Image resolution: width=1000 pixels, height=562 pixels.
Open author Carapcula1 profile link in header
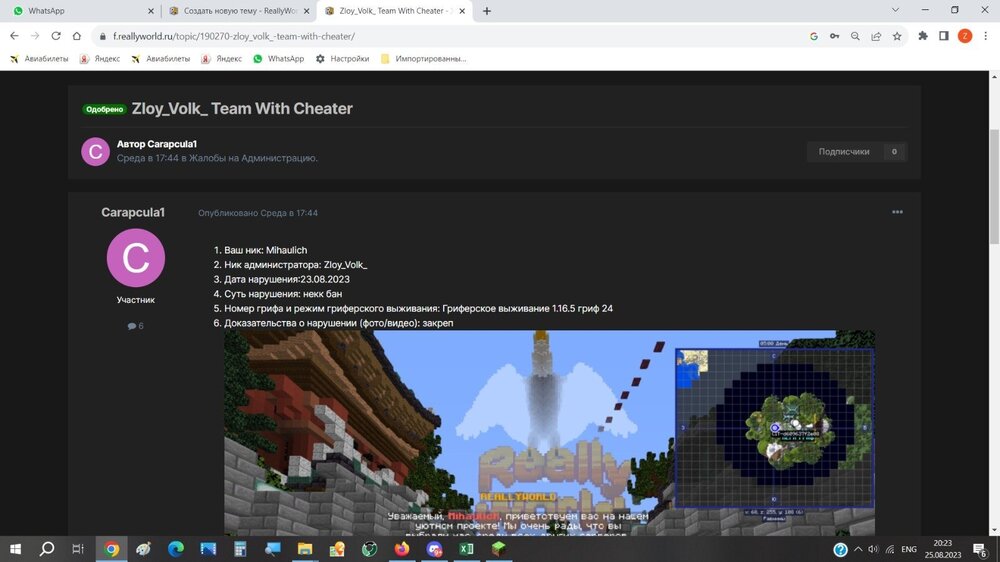[x=172, y=144]
